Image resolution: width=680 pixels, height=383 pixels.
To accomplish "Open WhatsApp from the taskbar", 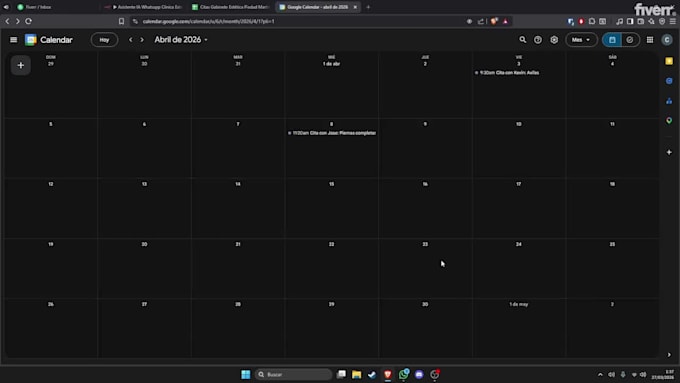I will 404,374.
